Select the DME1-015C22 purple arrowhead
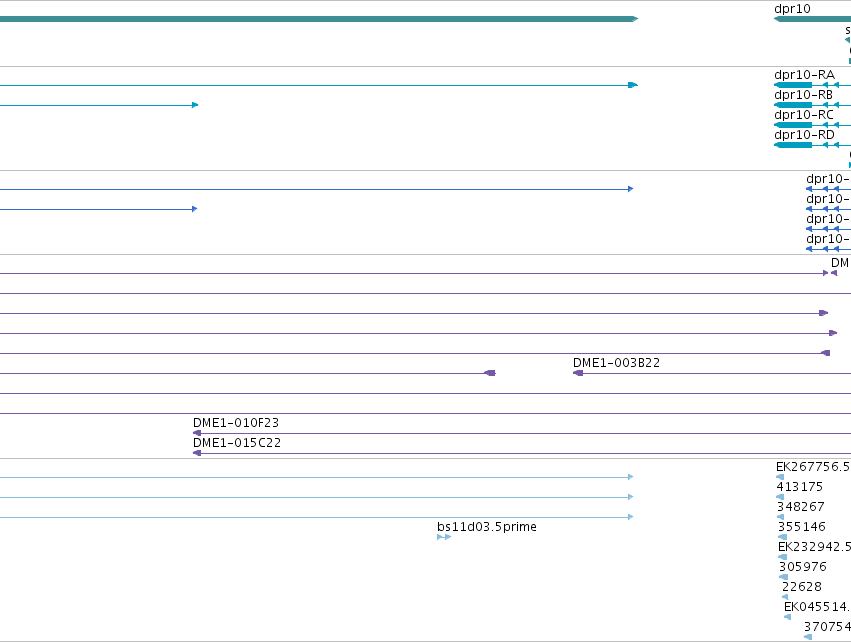This screenshot has width=851, height=642. 197,453
